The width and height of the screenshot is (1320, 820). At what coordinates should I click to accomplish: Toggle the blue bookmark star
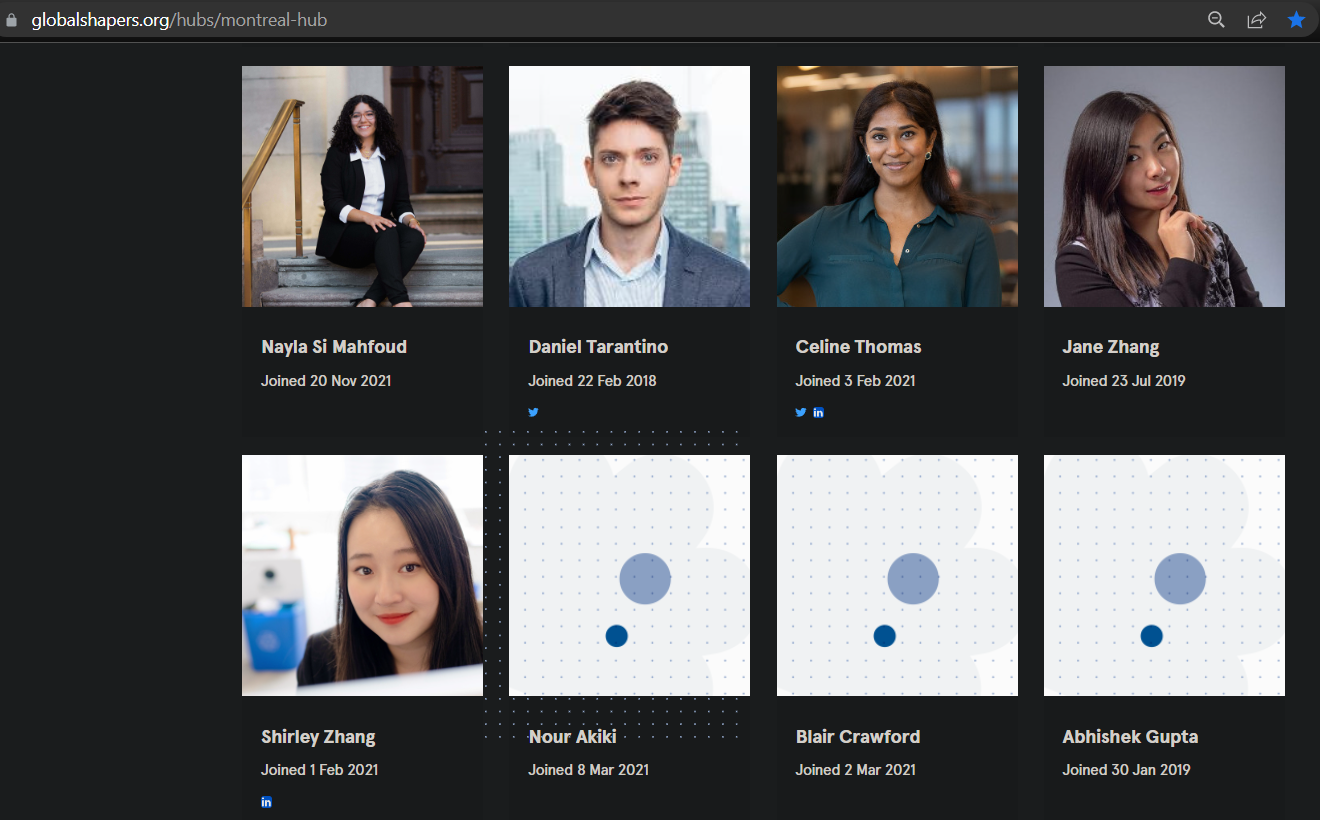click(x=1296, y=20)
